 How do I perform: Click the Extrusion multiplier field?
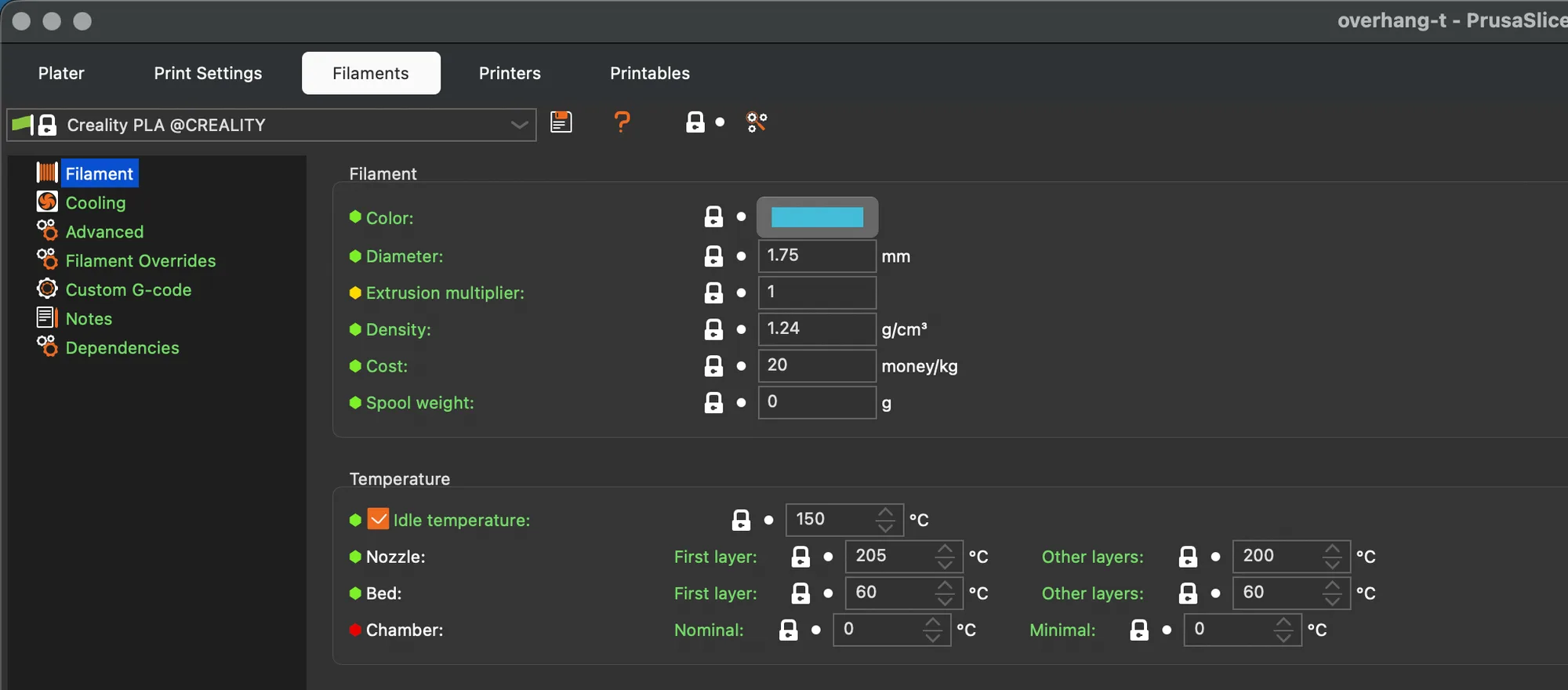817,292
